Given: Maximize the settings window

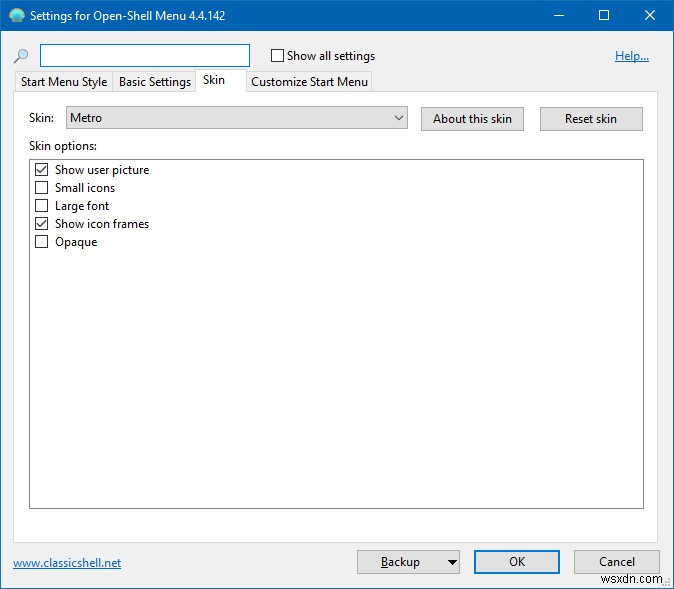Looking at the screenshot, I should [603, 16].
